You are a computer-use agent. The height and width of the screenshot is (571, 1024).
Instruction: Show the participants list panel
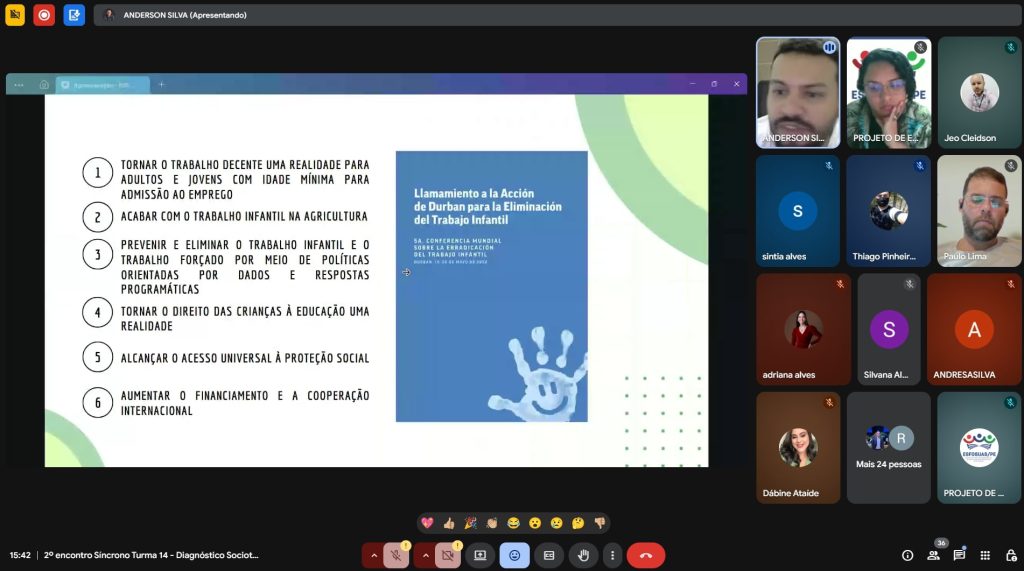933,555
